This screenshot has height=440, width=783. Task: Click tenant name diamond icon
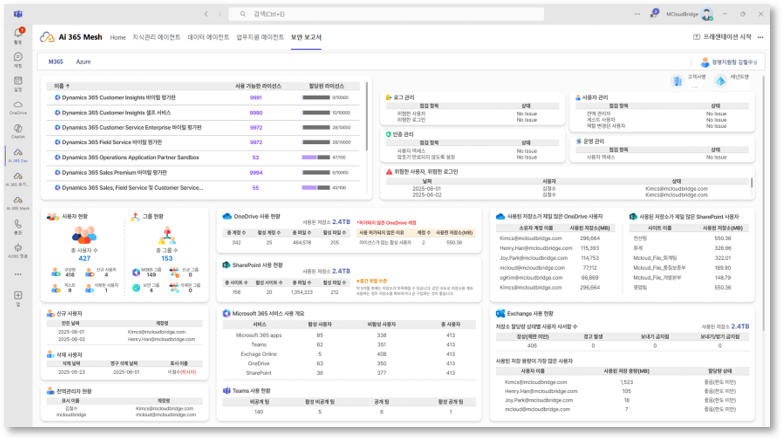[721, 81]
